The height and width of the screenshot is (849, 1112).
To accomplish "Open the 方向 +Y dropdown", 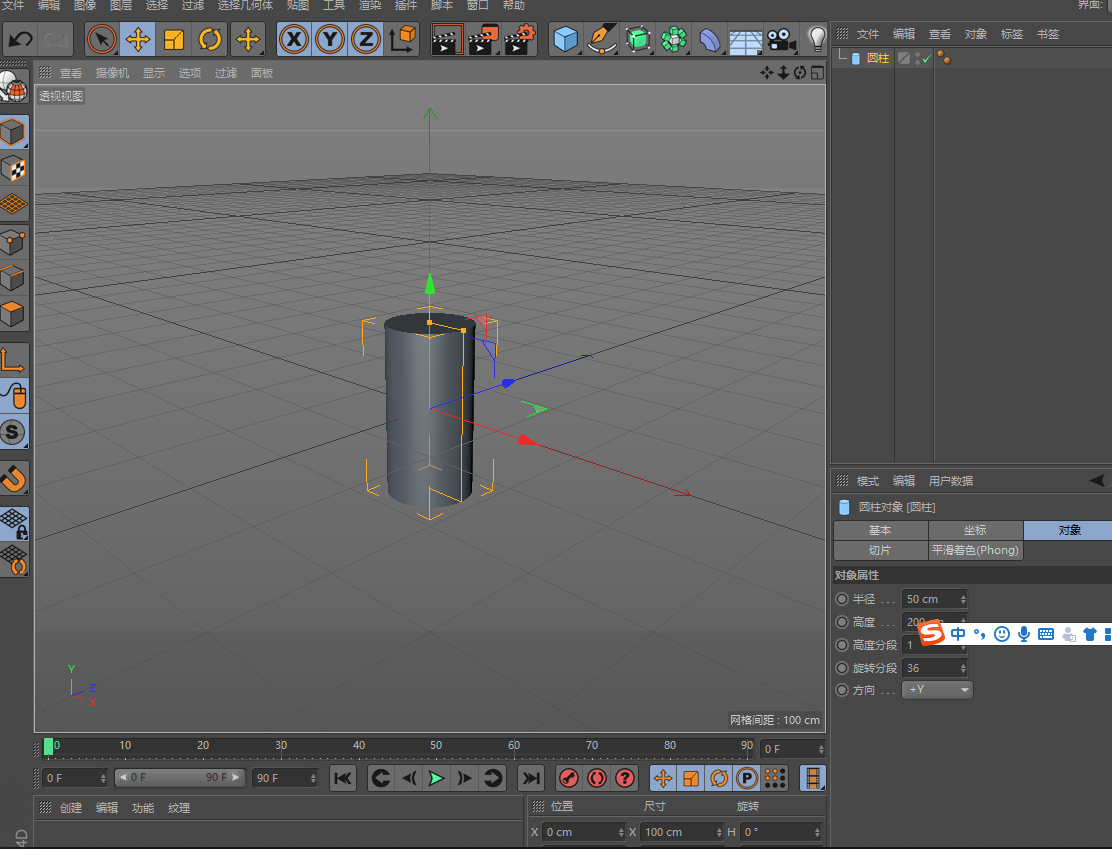I will click(x=937, y=689).
